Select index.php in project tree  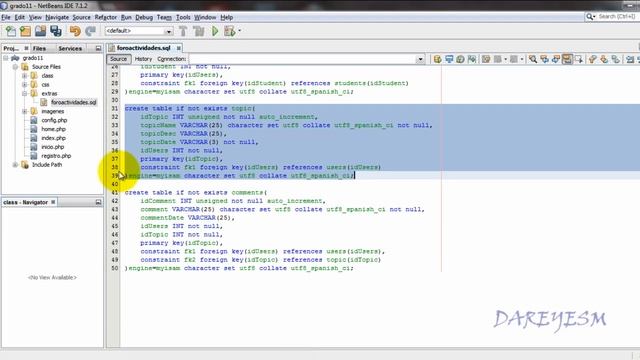coord(53,138)
